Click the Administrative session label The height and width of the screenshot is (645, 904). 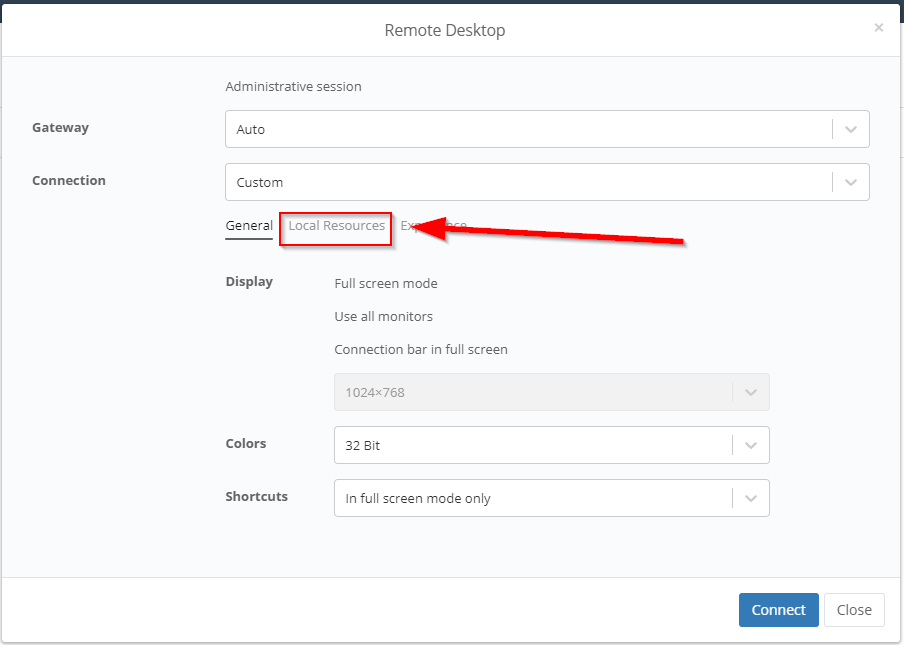[x=293, y=86]
